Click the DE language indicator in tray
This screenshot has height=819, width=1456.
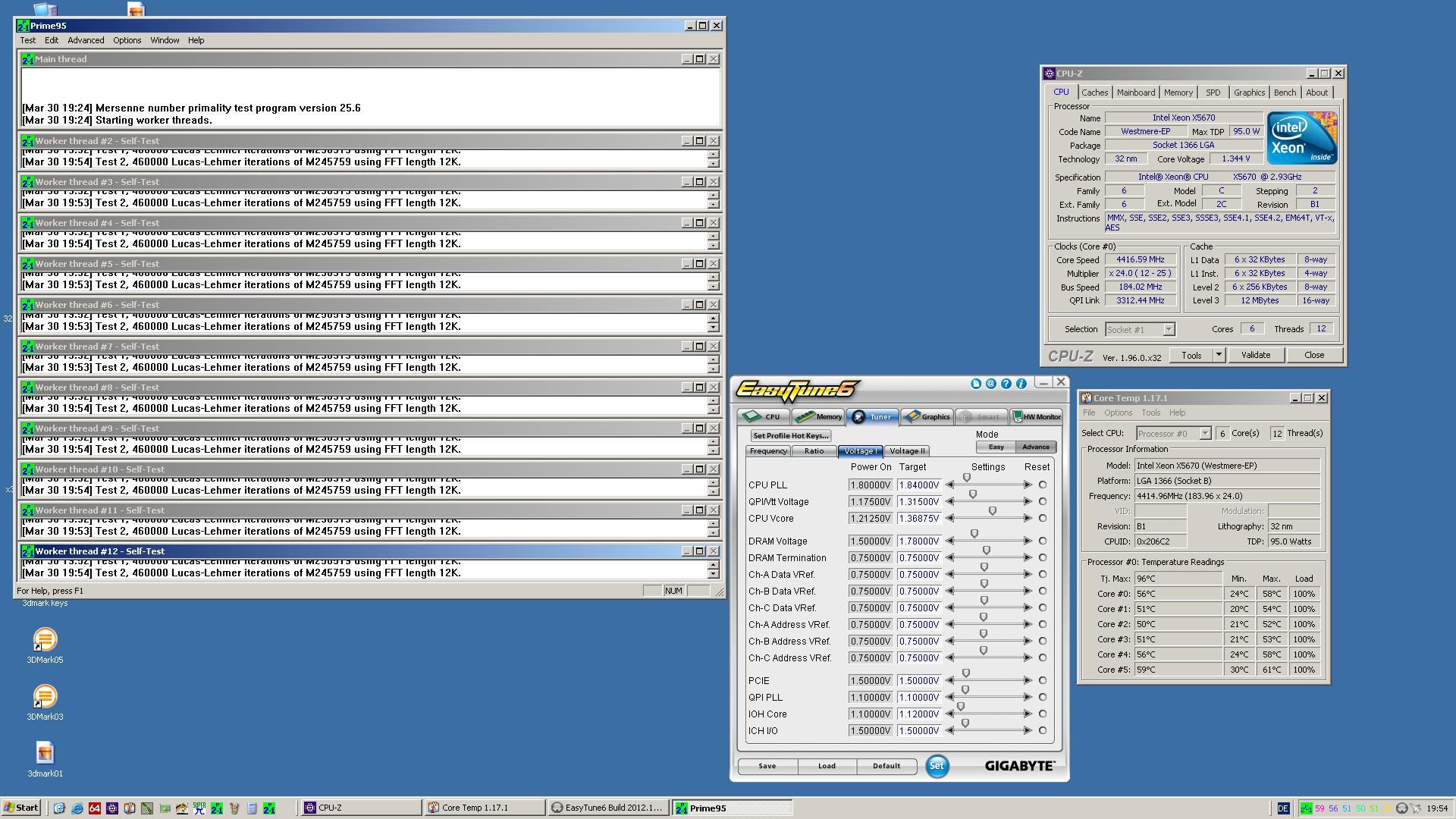pyautogui.click(x=1283, y=809)
